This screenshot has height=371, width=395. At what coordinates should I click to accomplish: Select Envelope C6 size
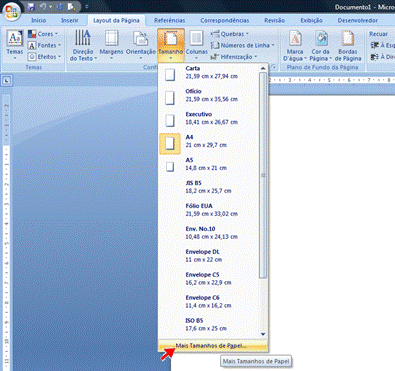click(209, 302)
